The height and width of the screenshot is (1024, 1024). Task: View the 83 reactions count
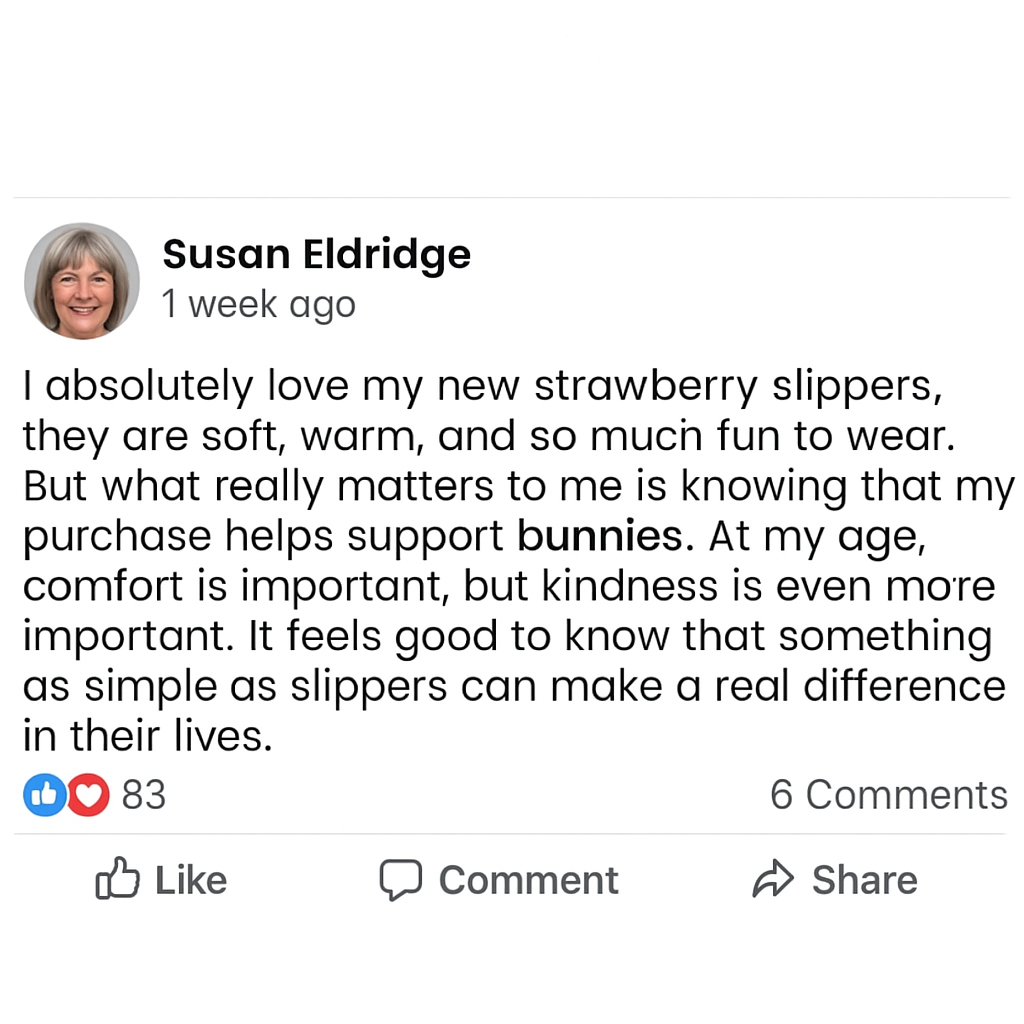tap(143, 795)
